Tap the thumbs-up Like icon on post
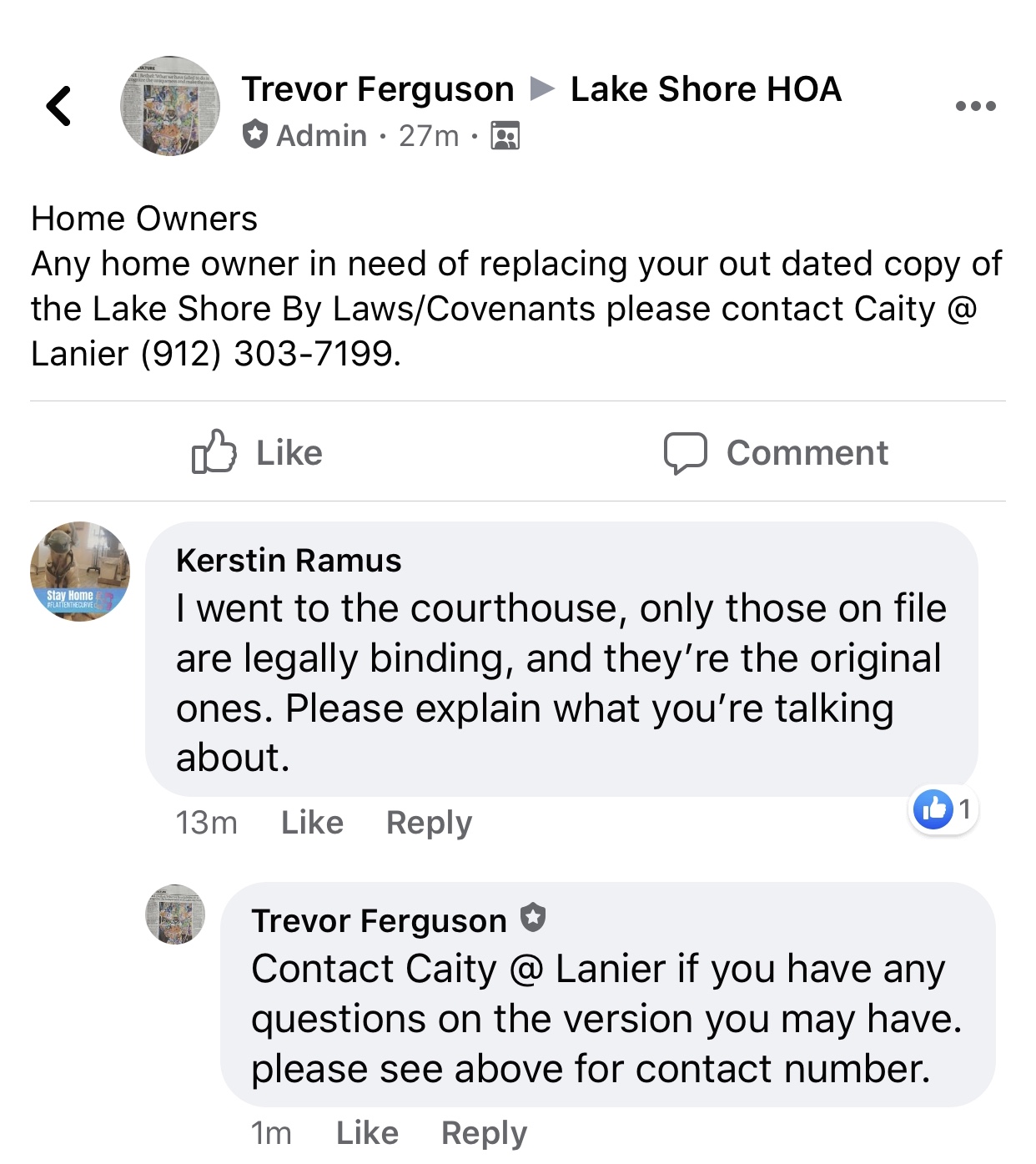Viewport: 1036px width, 1164px height. coord(214,452)
